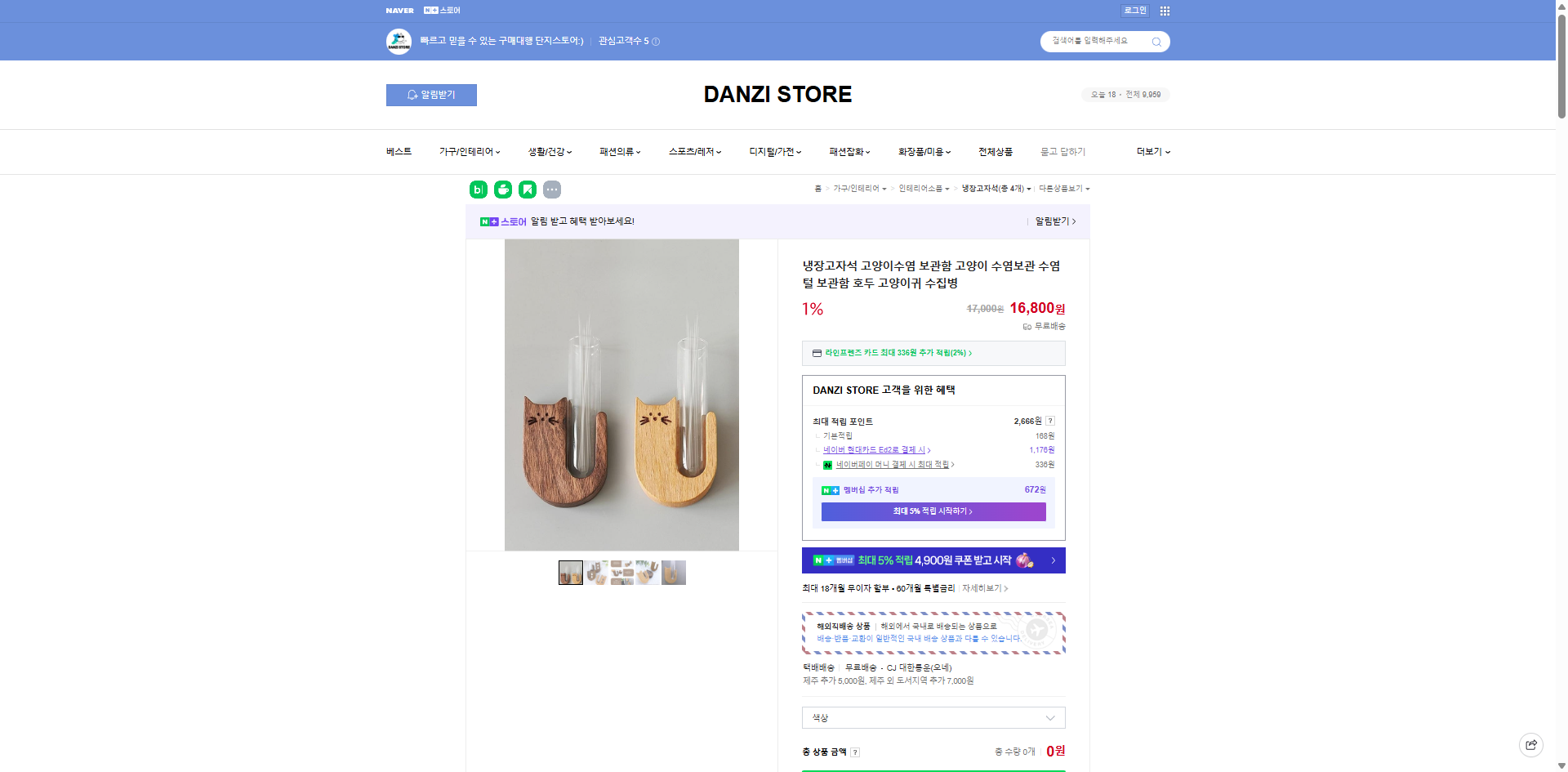This screenshot has height=772, width=1568.
Task: Save product with the Keep bookmark icon
Action: click(x=528, y=189)
